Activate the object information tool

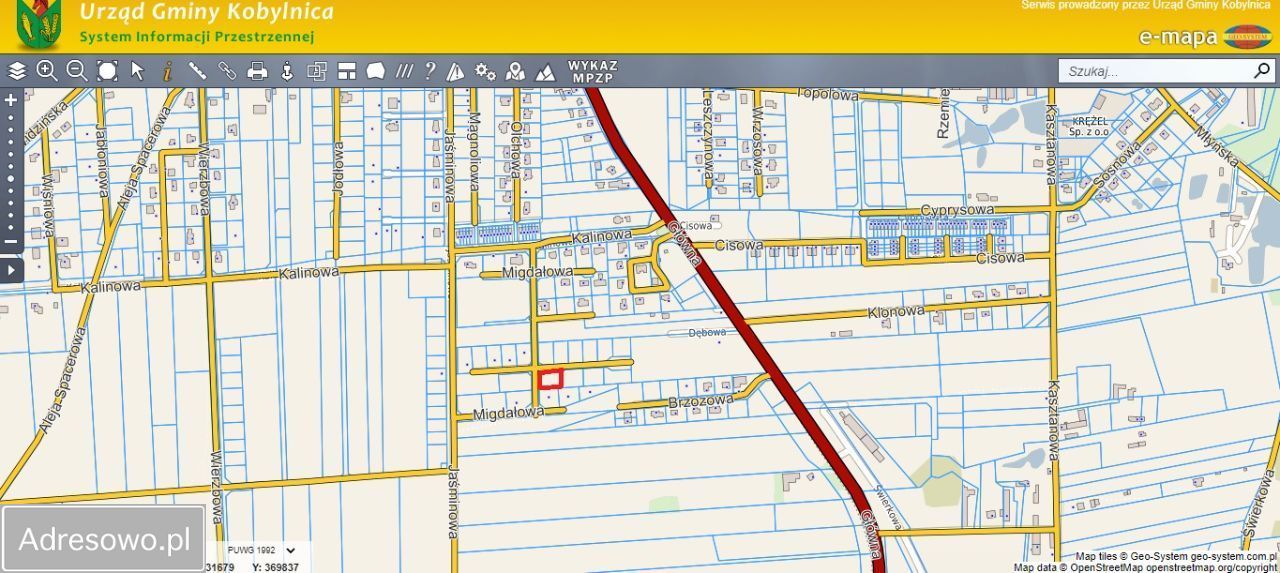pos(167,71)
